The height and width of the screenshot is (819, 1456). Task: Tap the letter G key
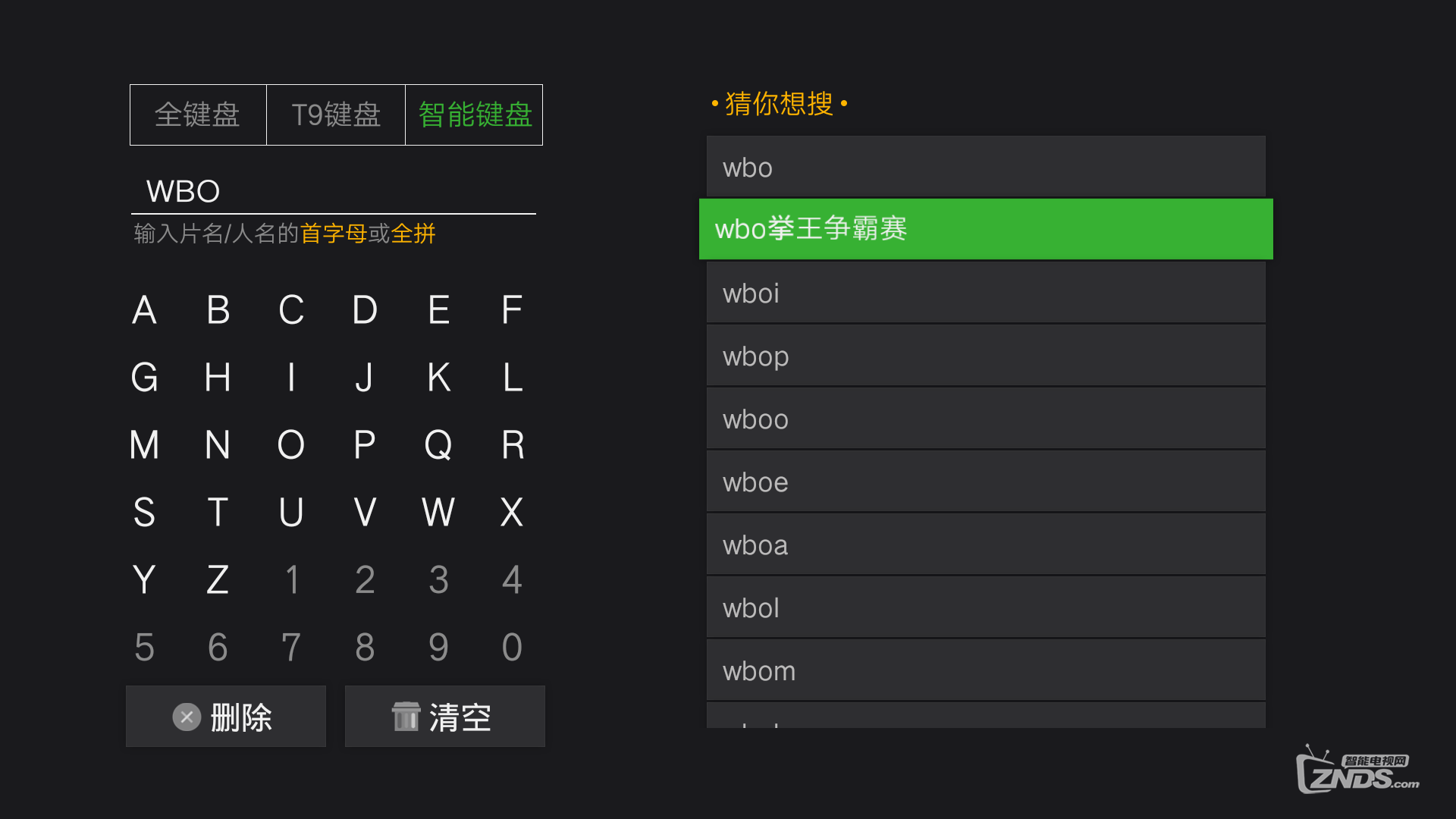point(144,378)
